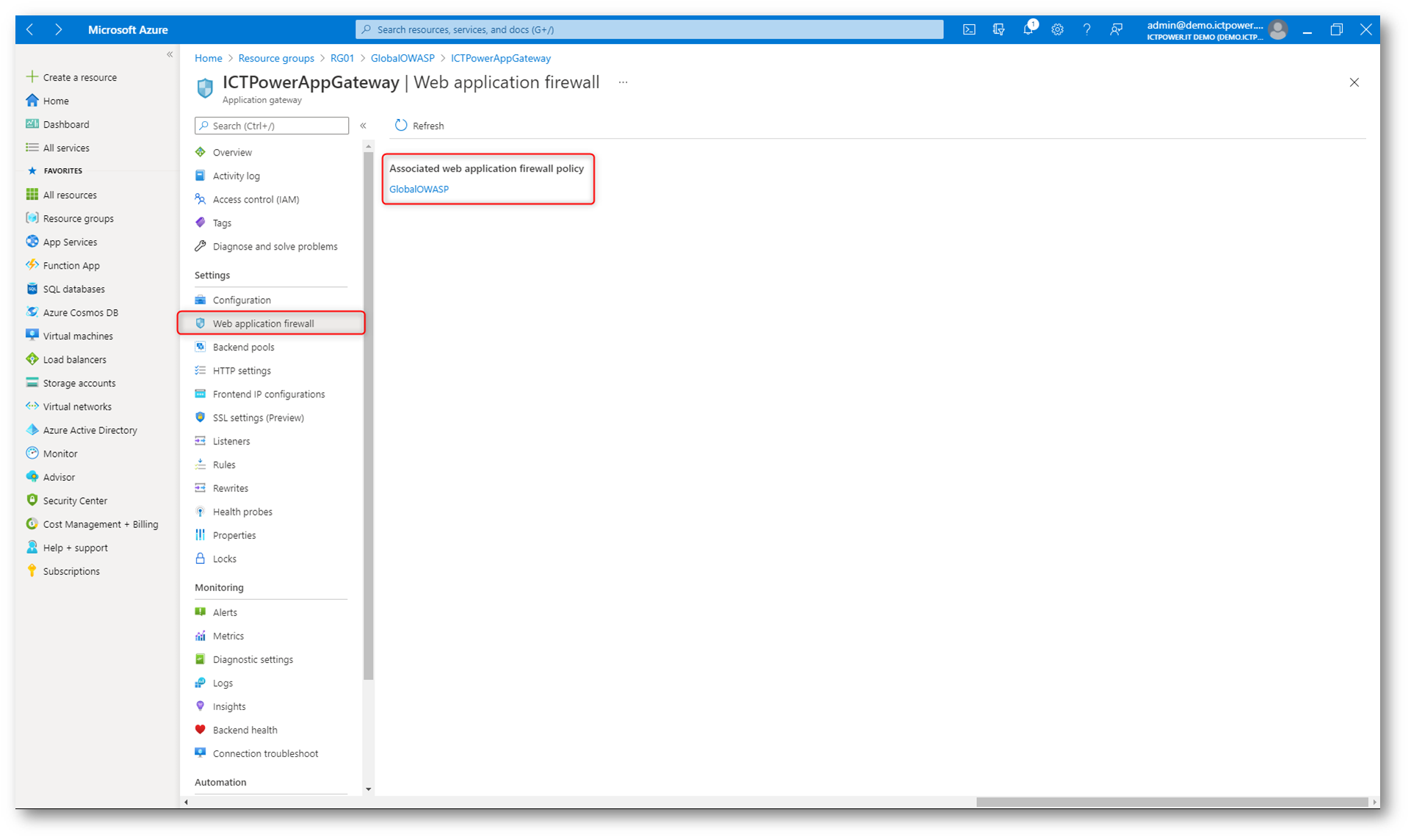
Task: Open Dashboard from left sidebar
Action: [66, 124]
